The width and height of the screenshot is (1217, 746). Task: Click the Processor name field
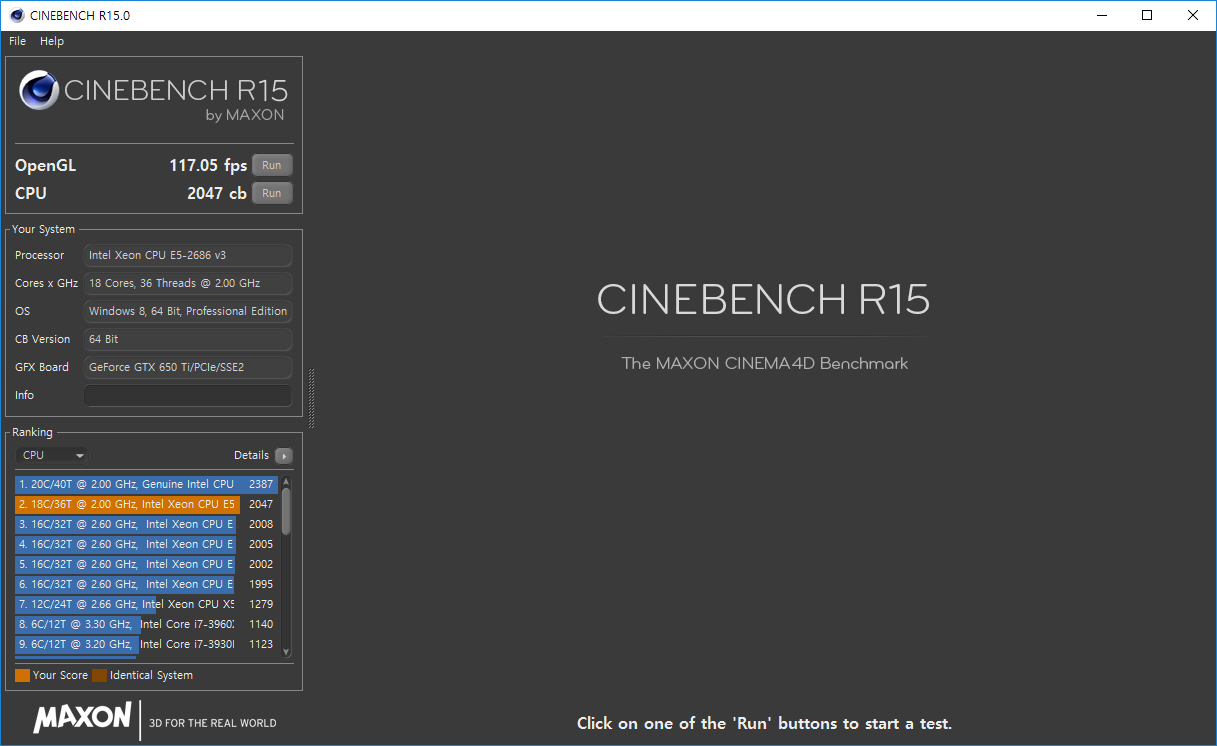(x=188, y=255)
